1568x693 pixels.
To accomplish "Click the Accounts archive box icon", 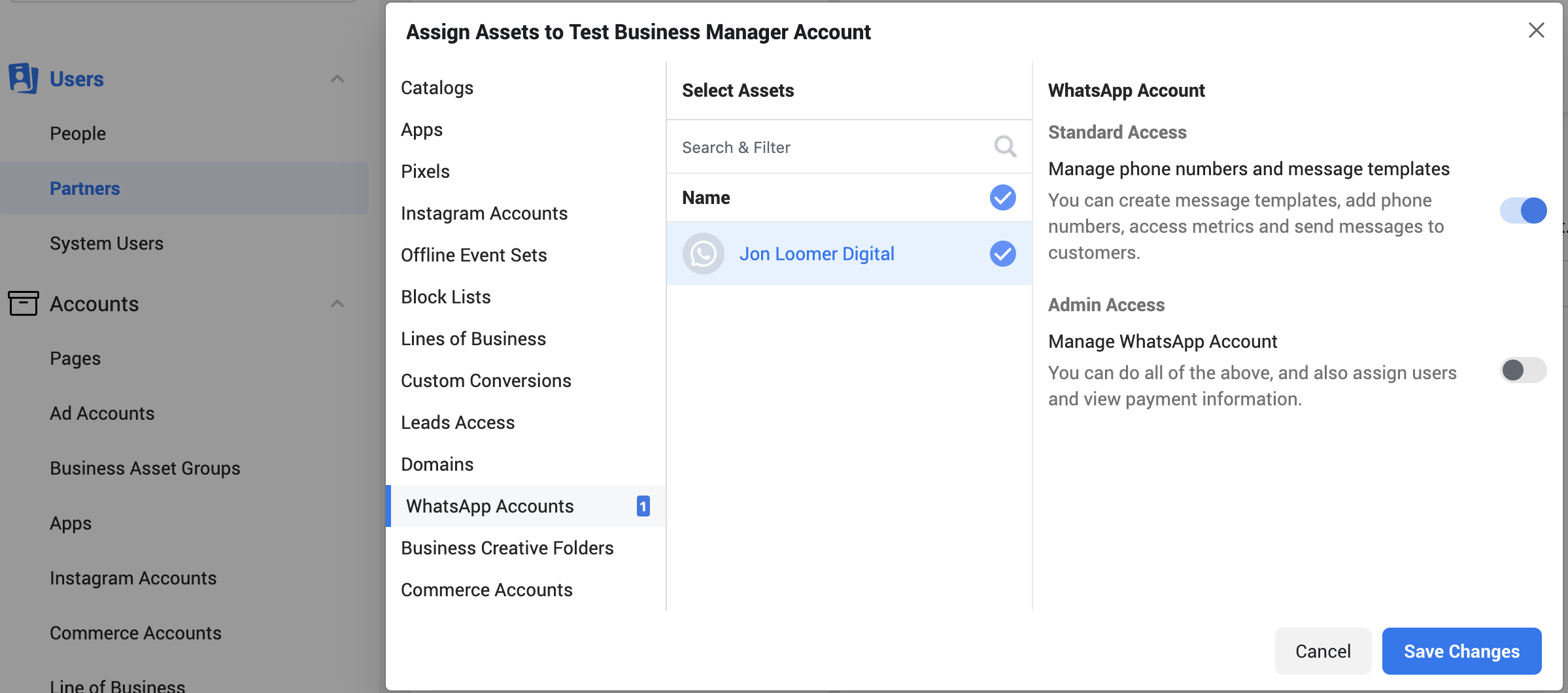I will tap(24, 303).
